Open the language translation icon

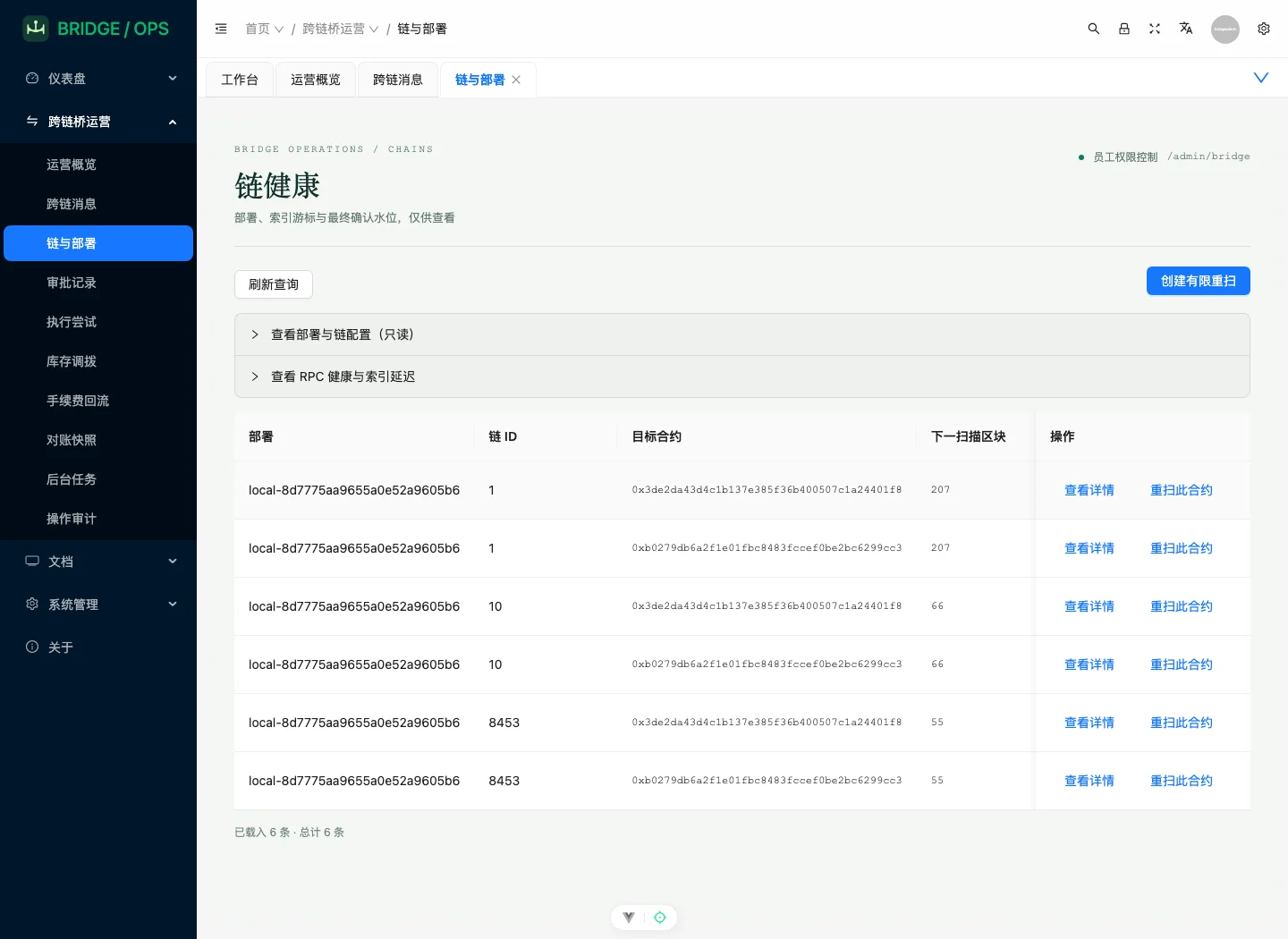[1186, 29]
